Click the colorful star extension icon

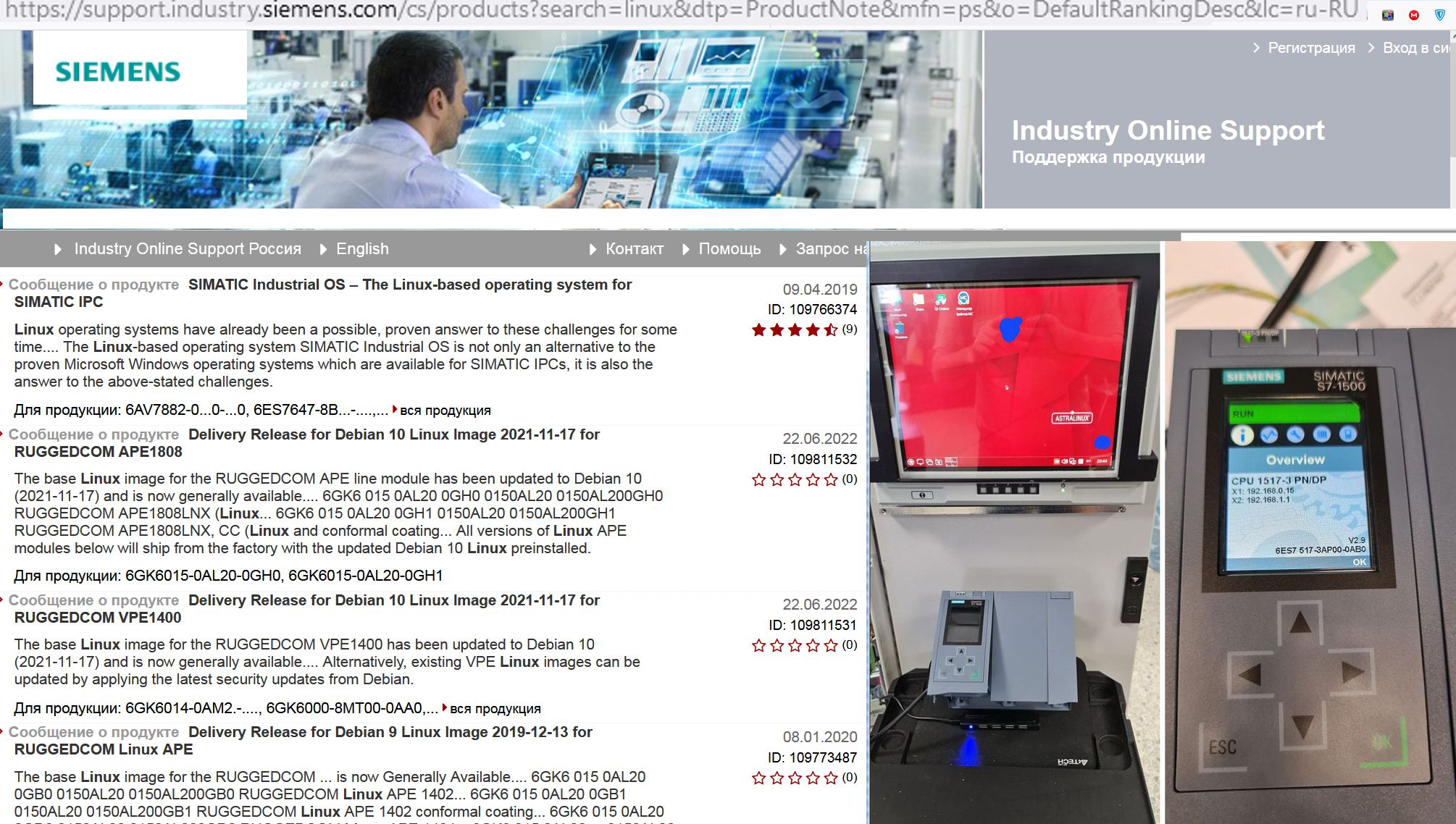1388,14
